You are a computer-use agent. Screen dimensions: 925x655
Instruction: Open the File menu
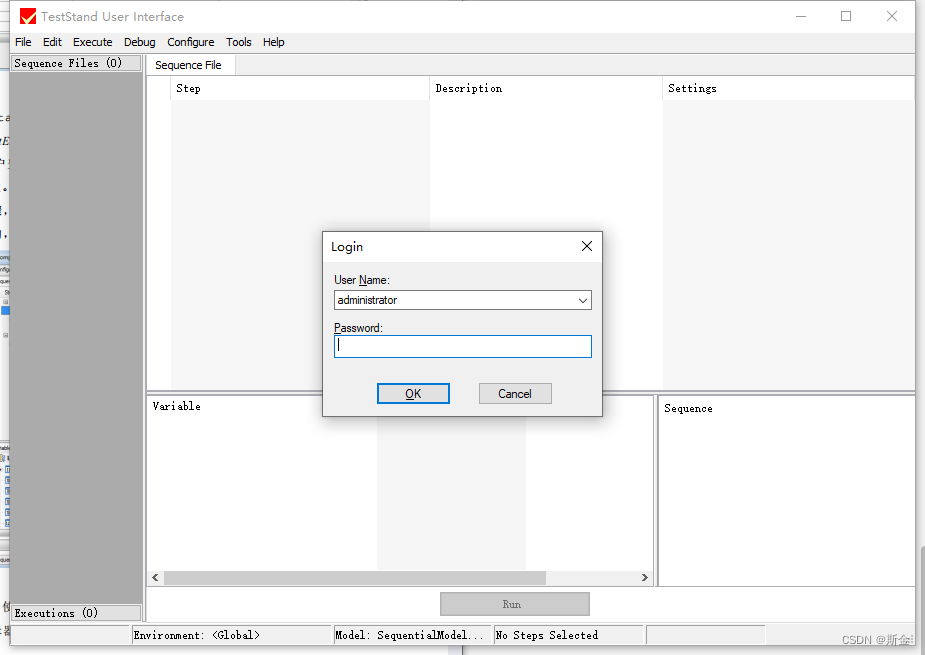[23, 42]
